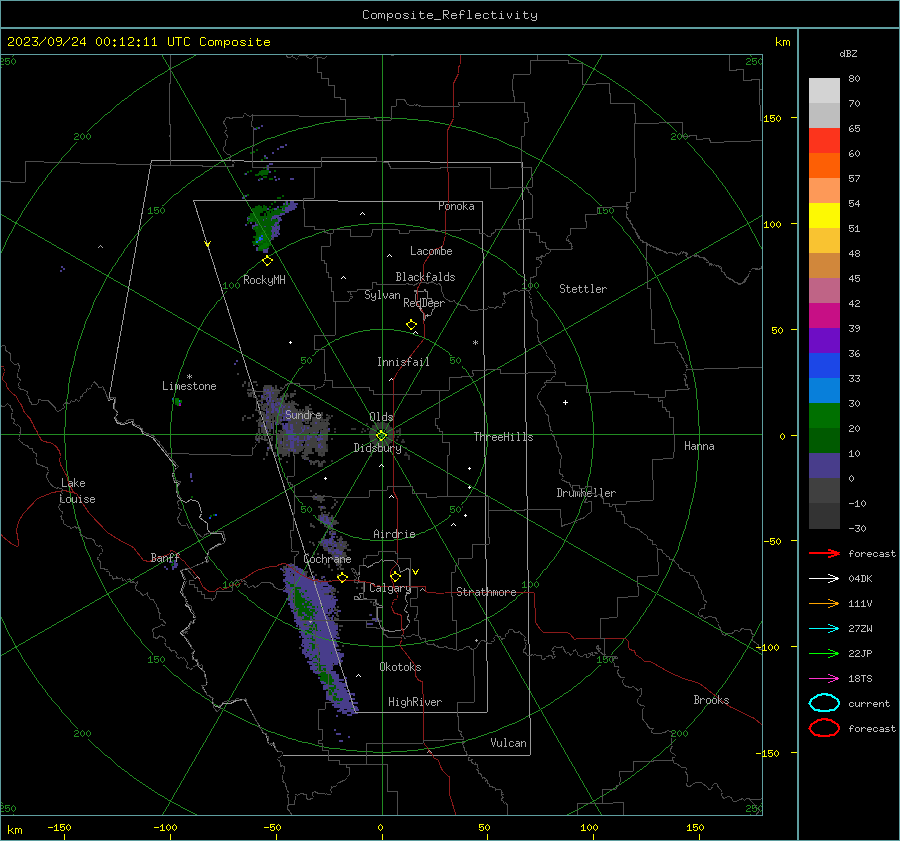Click the Lacombe city label
This screenshot has height=841, width=900.
[x=431, y=251]
